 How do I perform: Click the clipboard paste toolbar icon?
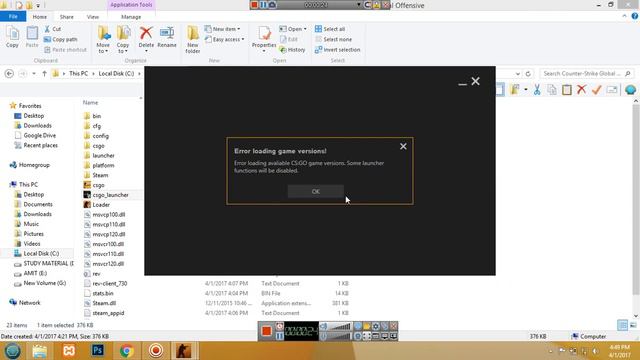click(x=567, y=89)
